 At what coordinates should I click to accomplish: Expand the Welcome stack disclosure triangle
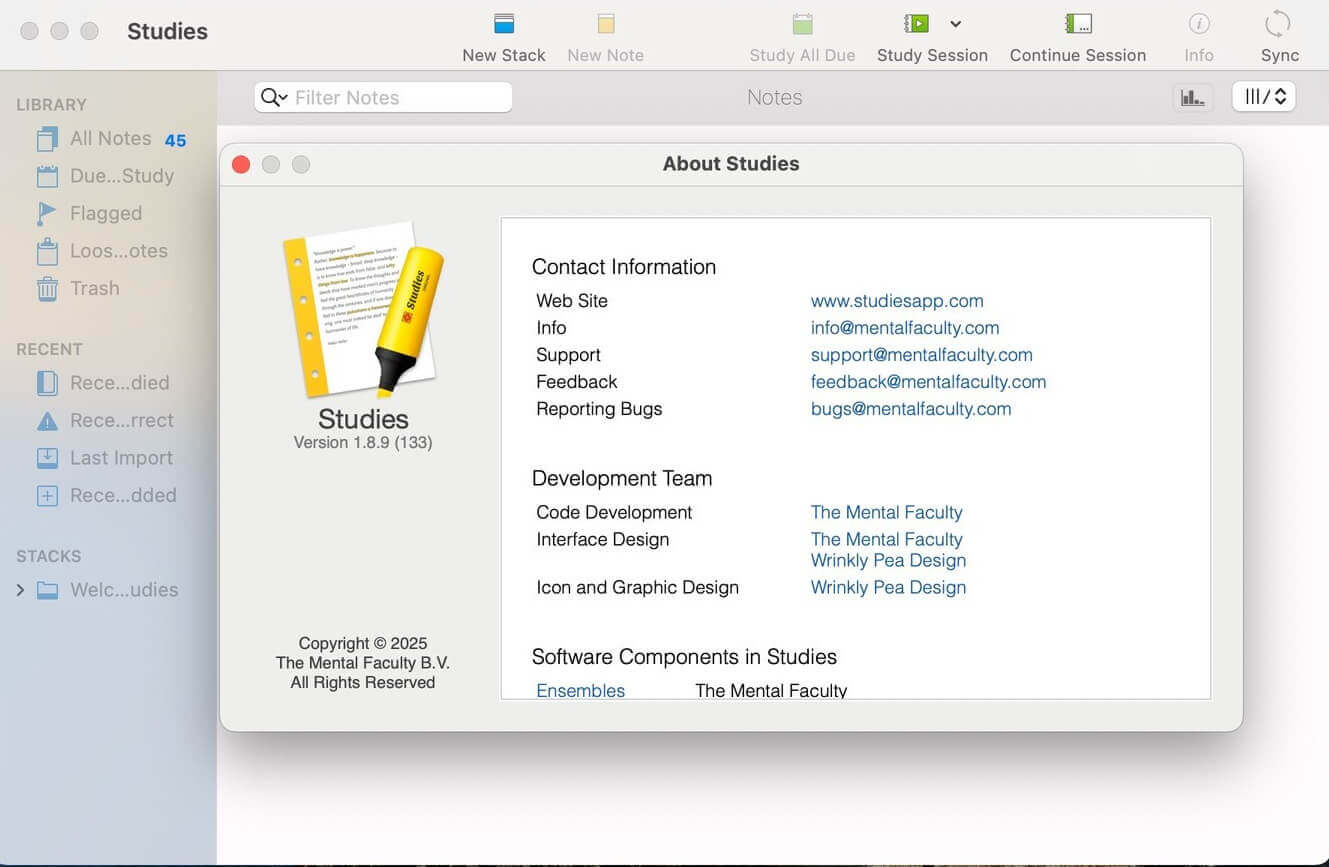click(21, 590)
